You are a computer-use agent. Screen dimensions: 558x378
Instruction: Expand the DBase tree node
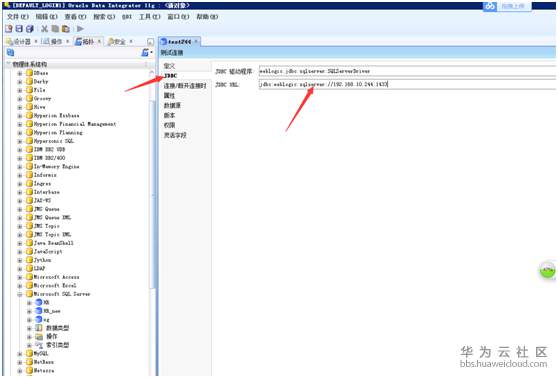[x=20, y=73]
